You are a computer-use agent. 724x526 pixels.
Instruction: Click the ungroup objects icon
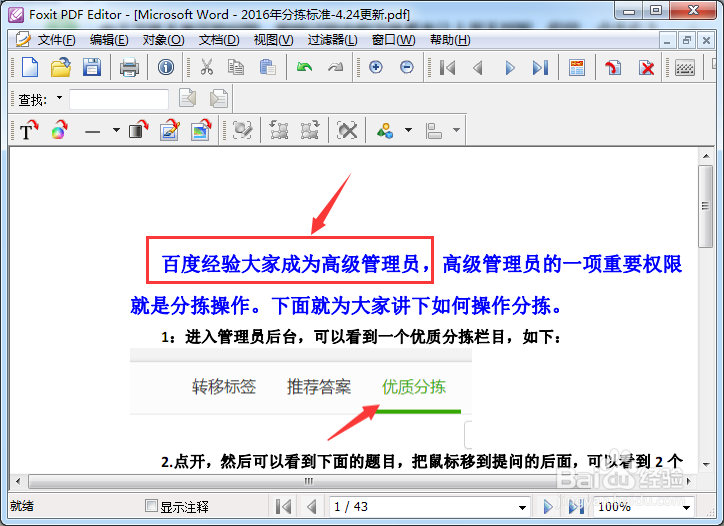point(310,130)
